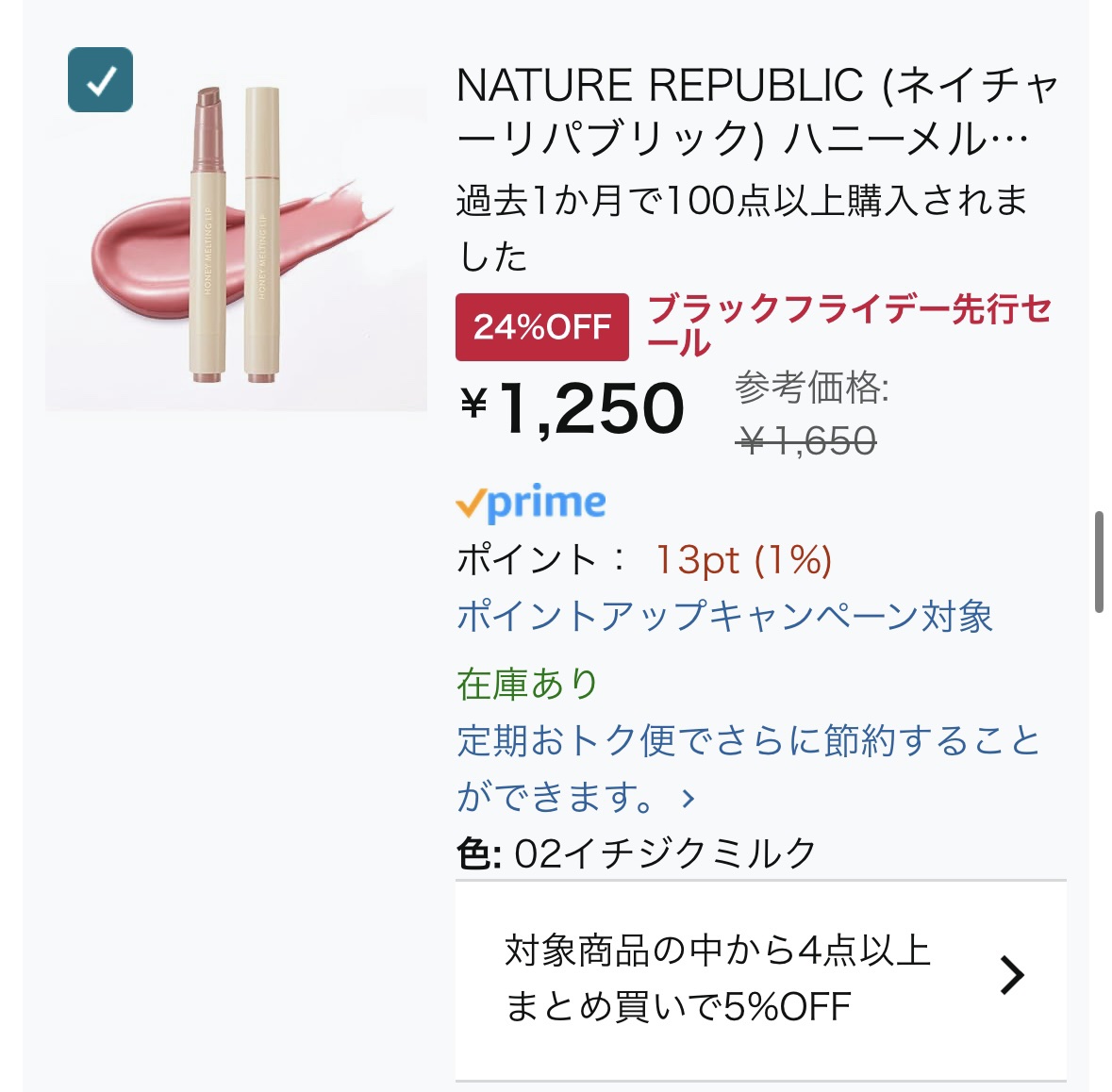Click the prime logo icon
The width and height of the screenshot is (1112, 1092).
coord(531,504)
